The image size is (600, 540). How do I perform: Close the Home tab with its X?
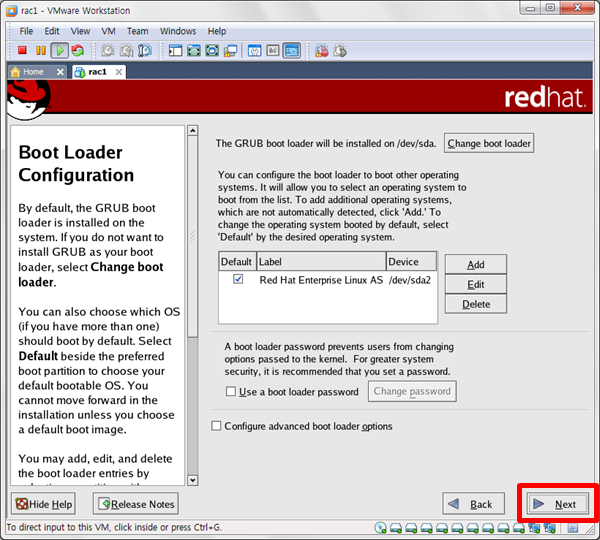click(x=60, y=72)
